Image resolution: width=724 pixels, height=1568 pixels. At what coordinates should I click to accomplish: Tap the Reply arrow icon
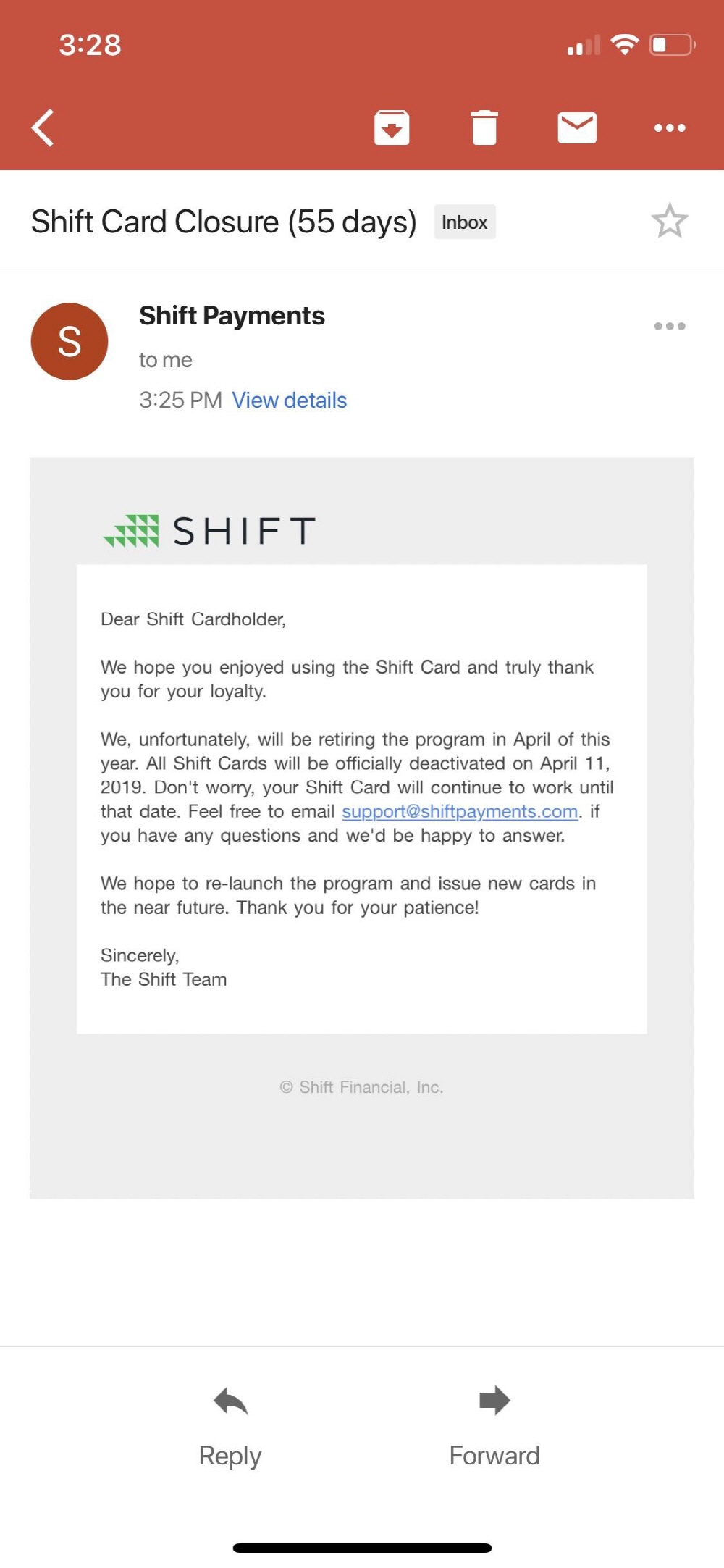click(231, 1401)
